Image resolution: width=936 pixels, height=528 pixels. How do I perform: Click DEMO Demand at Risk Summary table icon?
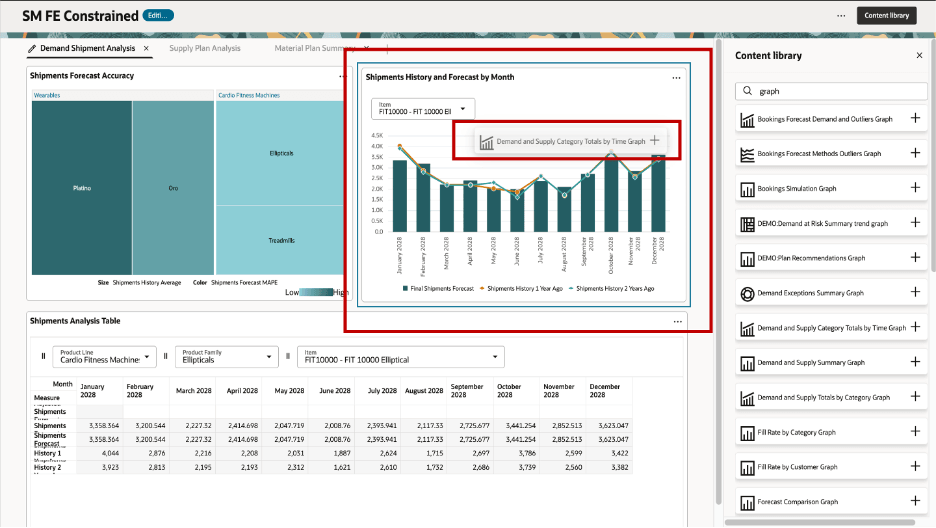(747, 224)
